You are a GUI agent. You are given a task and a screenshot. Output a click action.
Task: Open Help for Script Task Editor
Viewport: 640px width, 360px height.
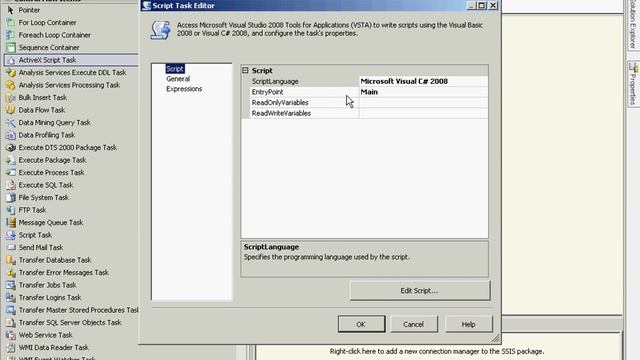(469, 324)
